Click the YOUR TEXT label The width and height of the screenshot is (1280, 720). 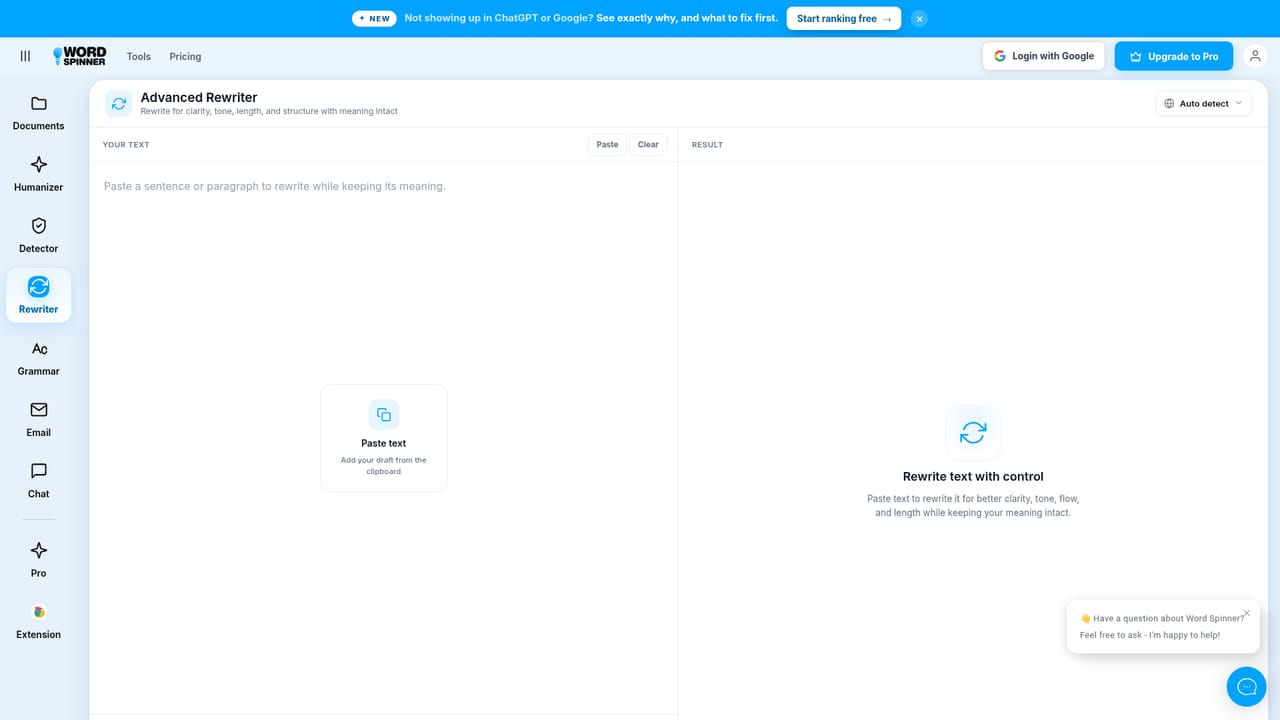126,145
